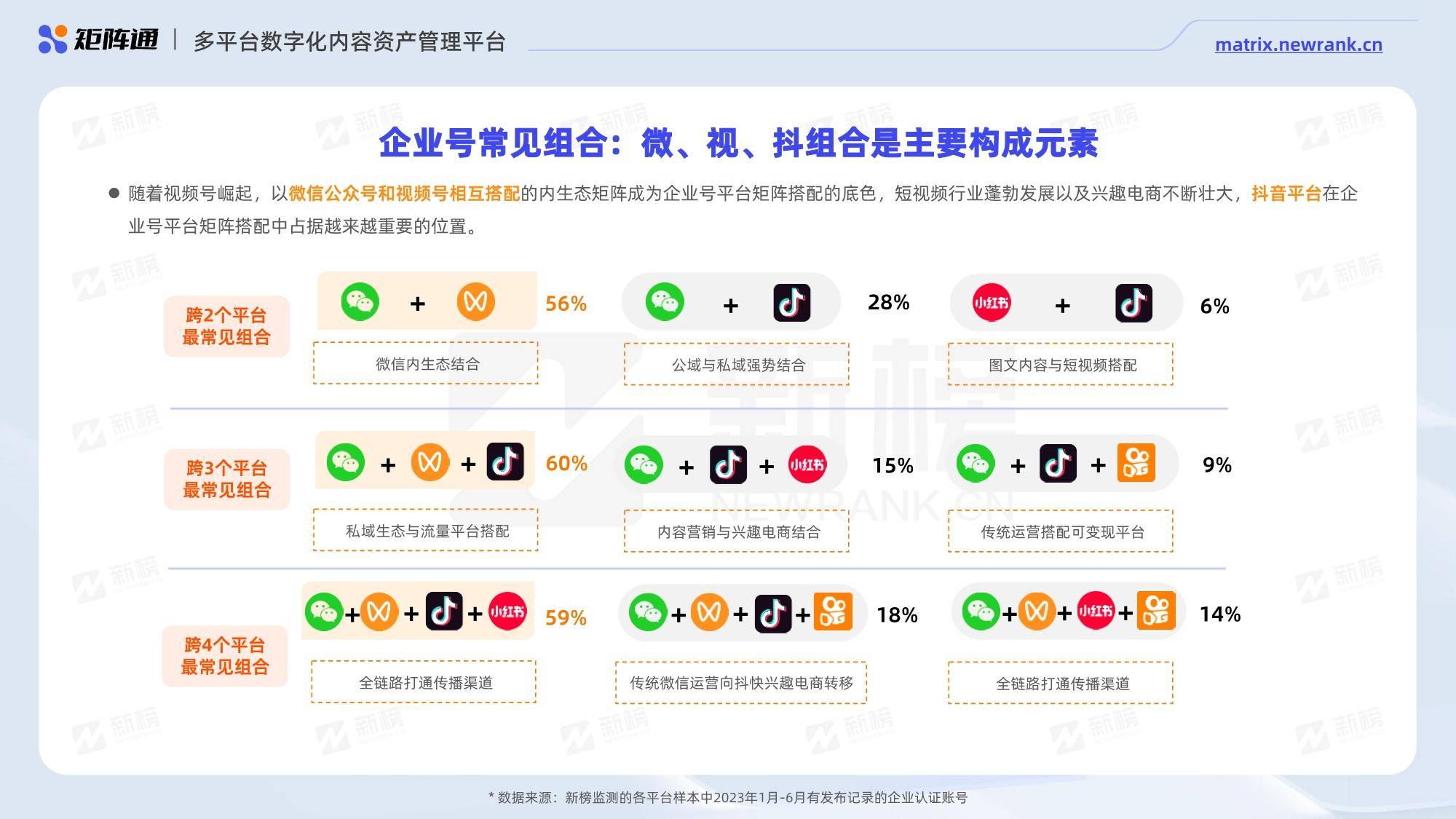Open the matrix.newrank.cn link
This screenshot has height=819, width=1456.
pos(1298,44)
